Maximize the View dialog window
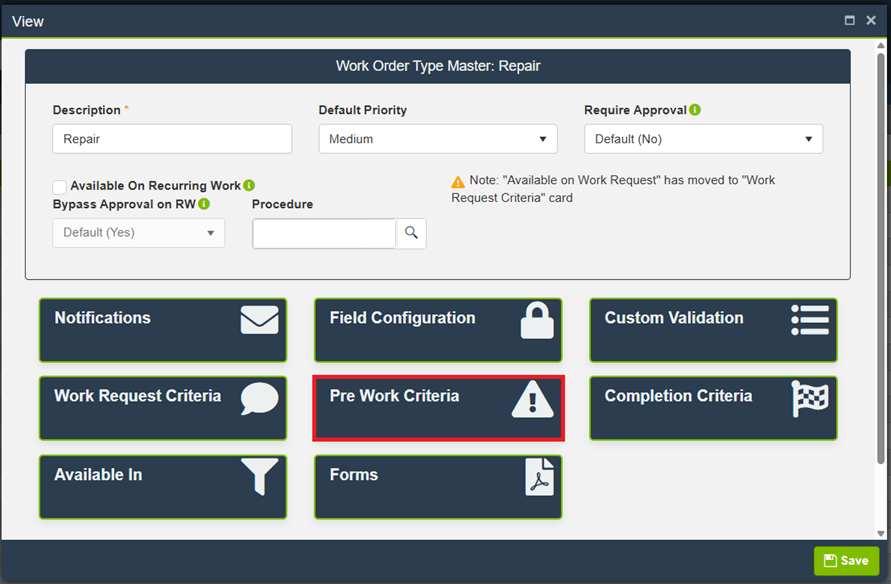The image size is (891, 584). point(849,20)
